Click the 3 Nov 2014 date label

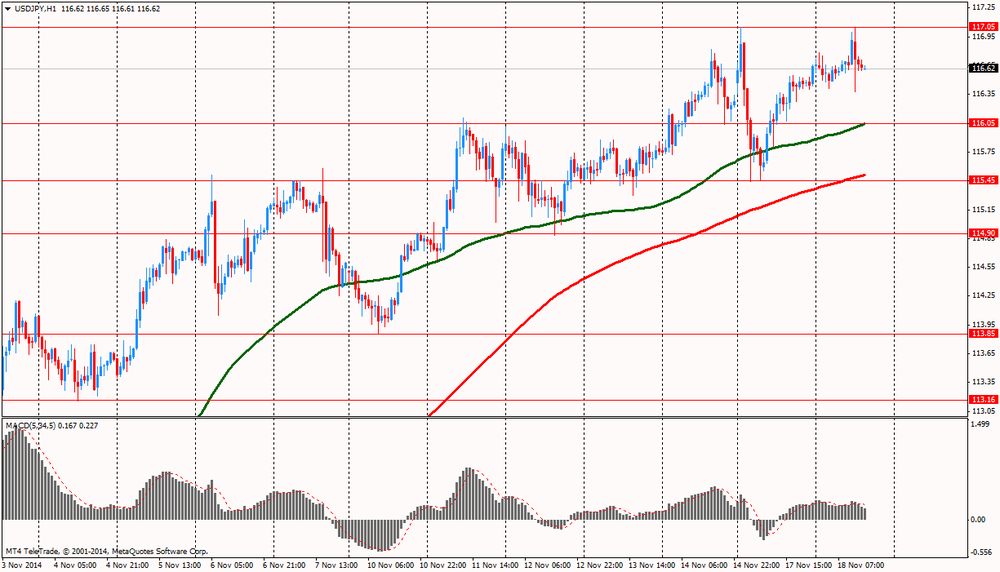coord(22,565)
